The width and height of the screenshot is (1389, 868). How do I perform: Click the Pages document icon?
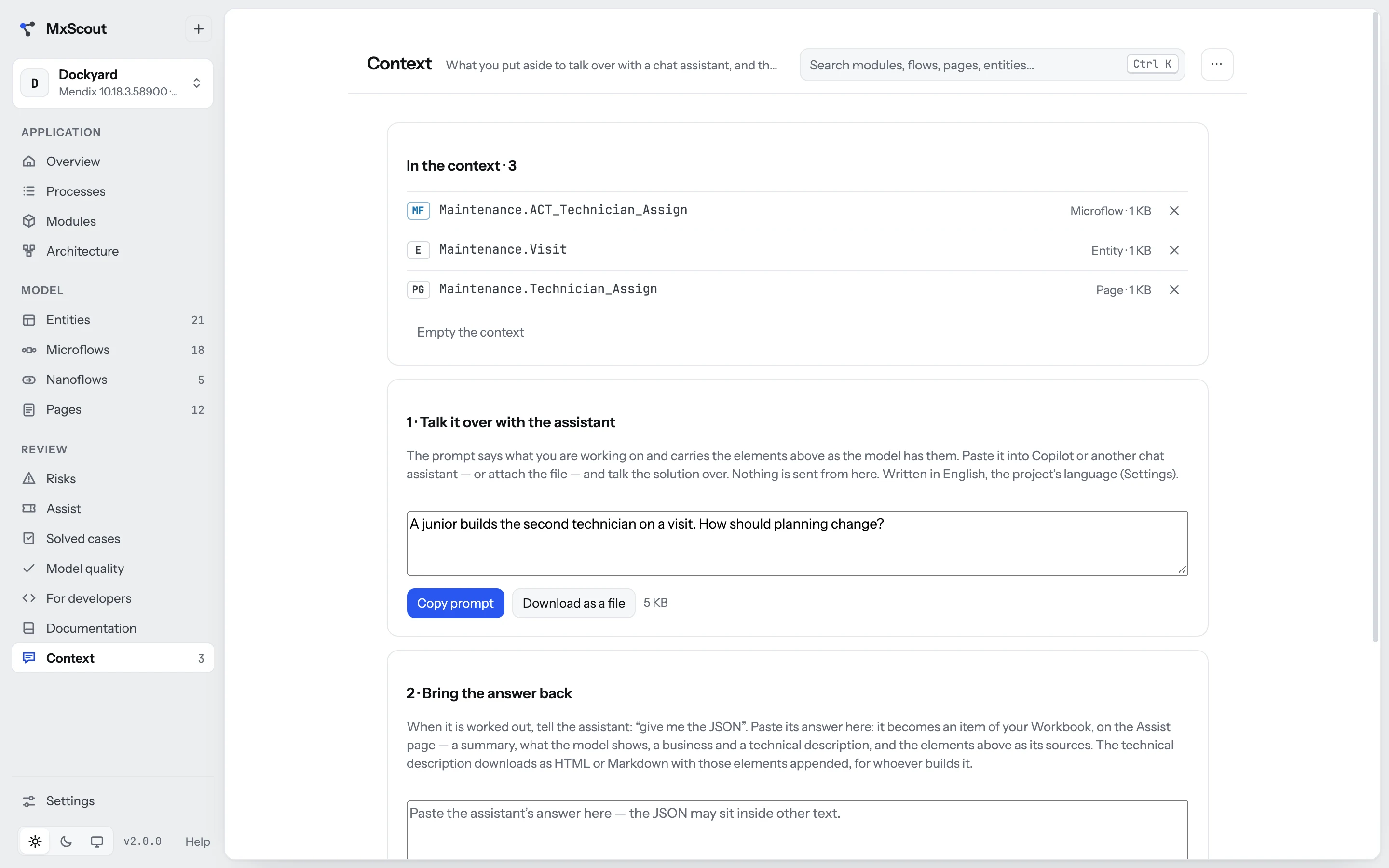(29, 409)
